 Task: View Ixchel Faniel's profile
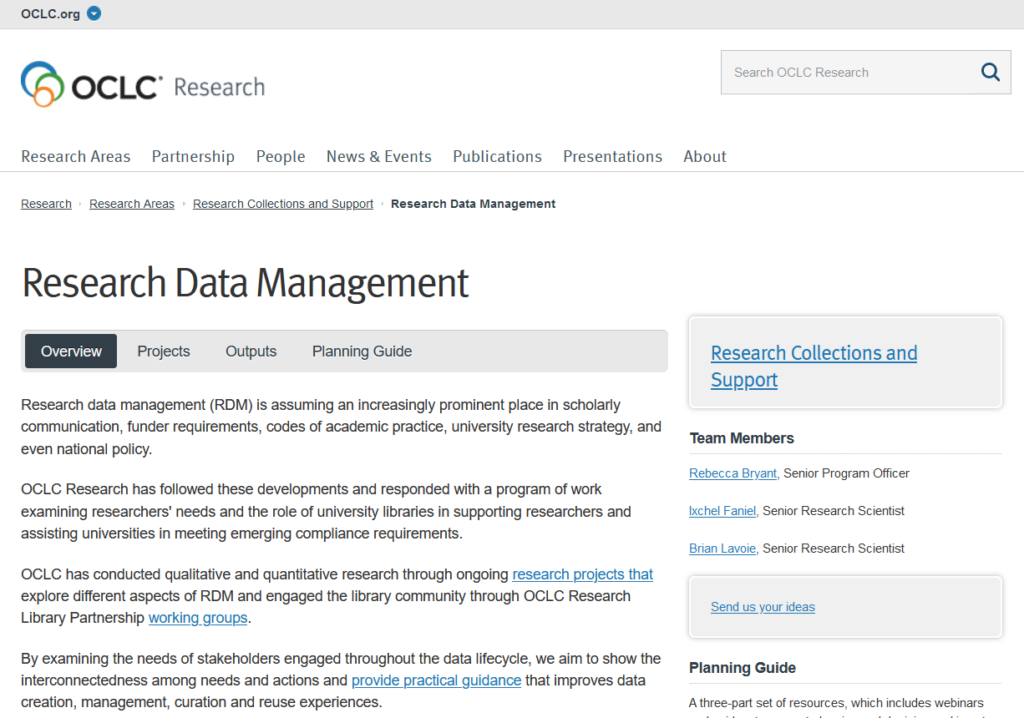point(722,511)
